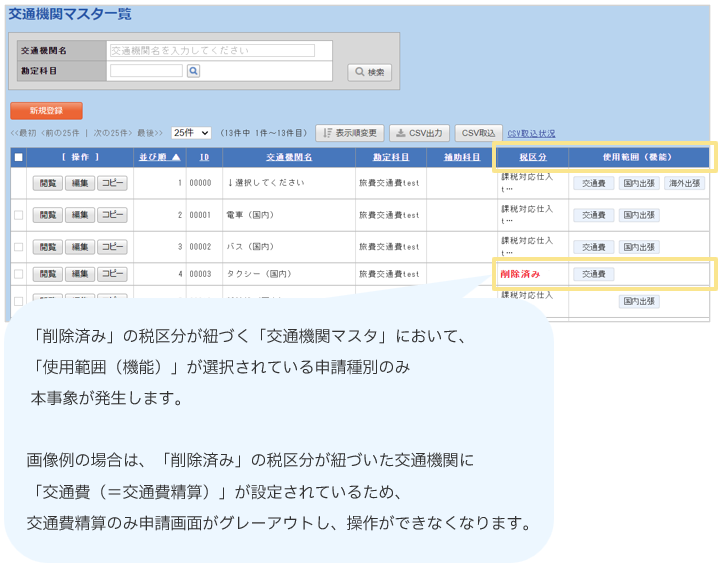
Task: Click 閲覧 for the バス(国内) row
Action: tap(48, 246)
